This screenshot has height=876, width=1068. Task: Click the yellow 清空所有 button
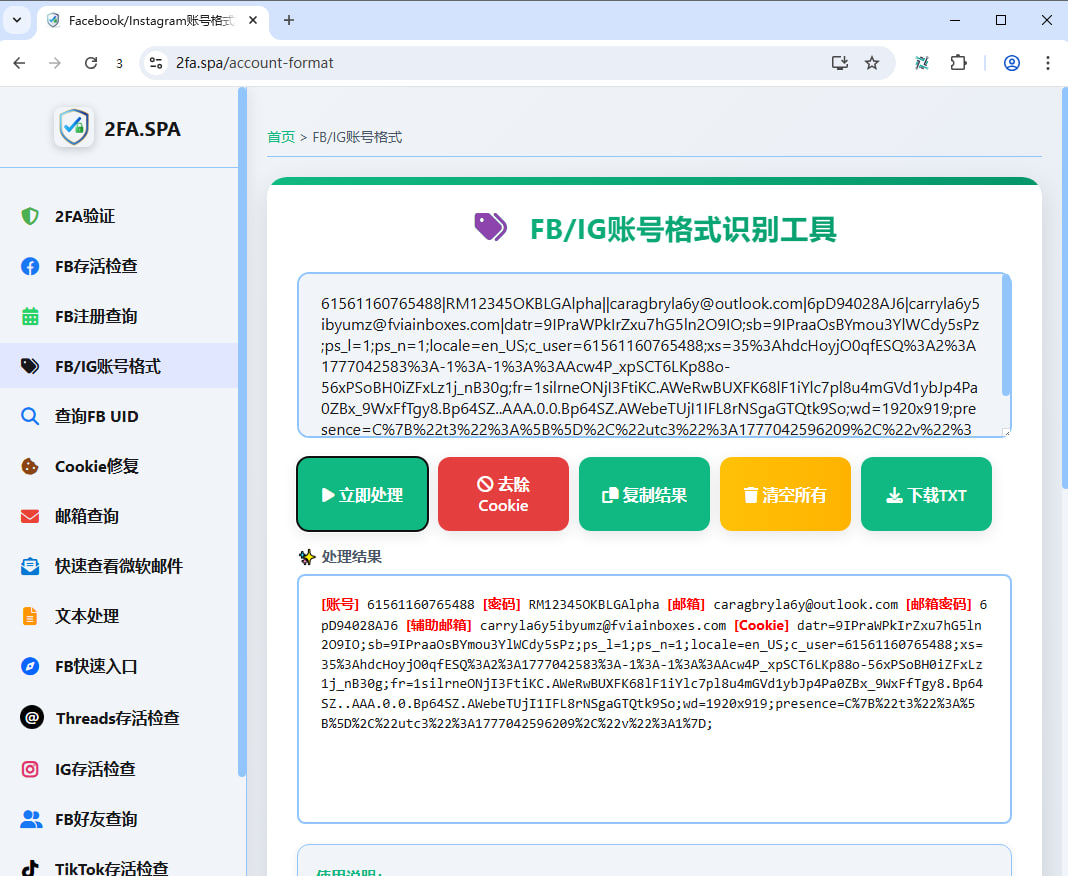click(x=785, y=494)
